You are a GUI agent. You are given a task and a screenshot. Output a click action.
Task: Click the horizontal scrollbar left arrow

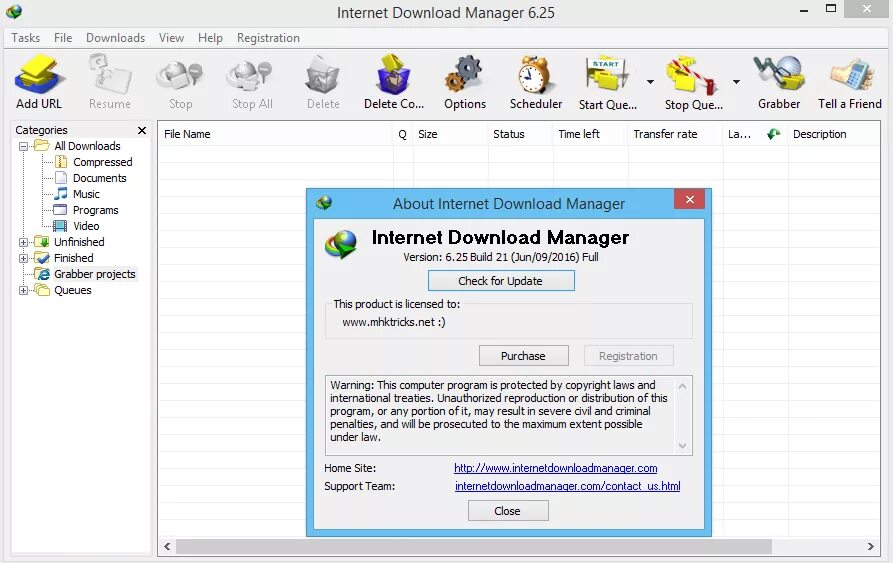coord(167,546)
